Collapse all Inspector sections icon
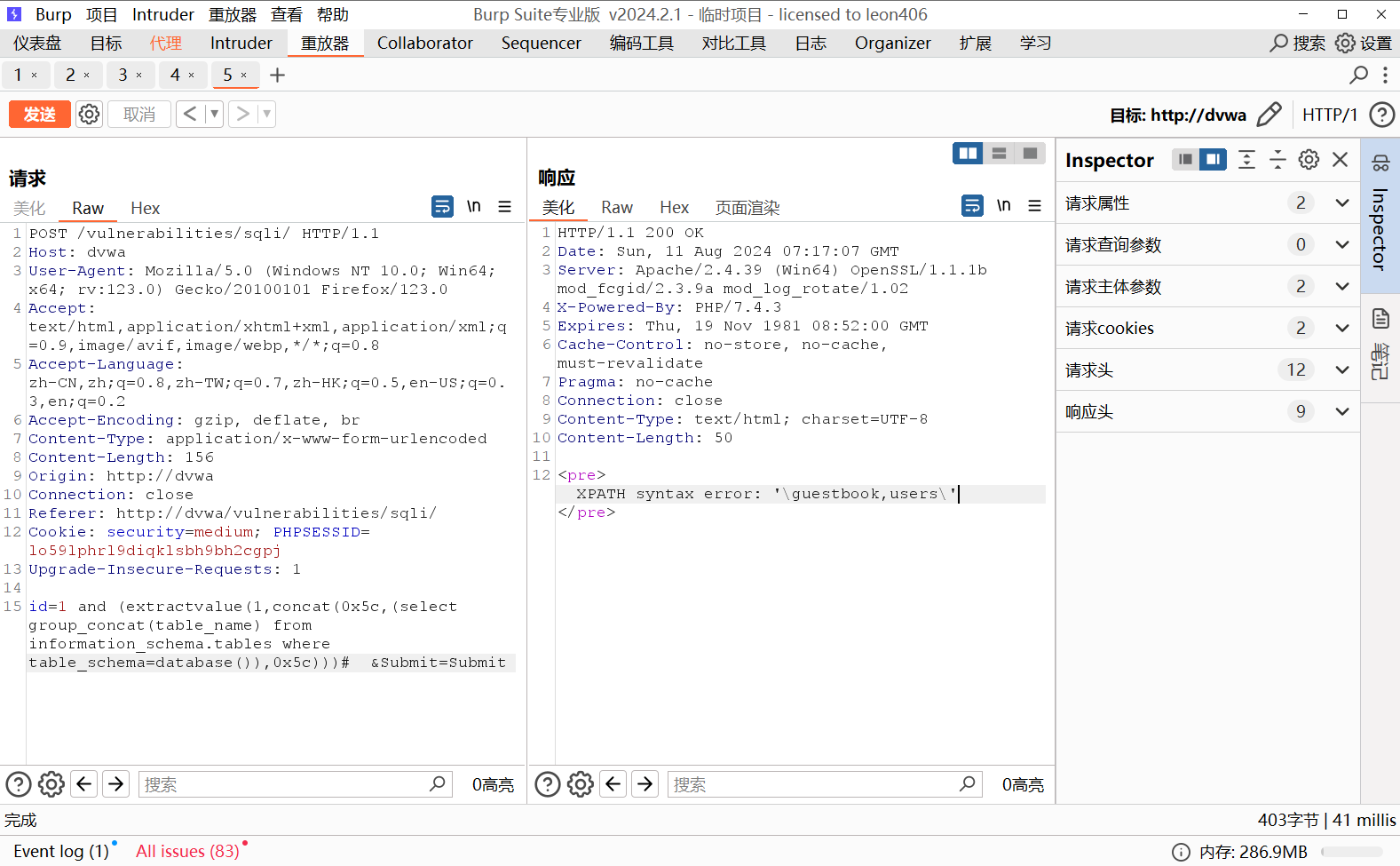Image resolution: width=1400 pixels, height=866 pixels. click(1277, 159)
